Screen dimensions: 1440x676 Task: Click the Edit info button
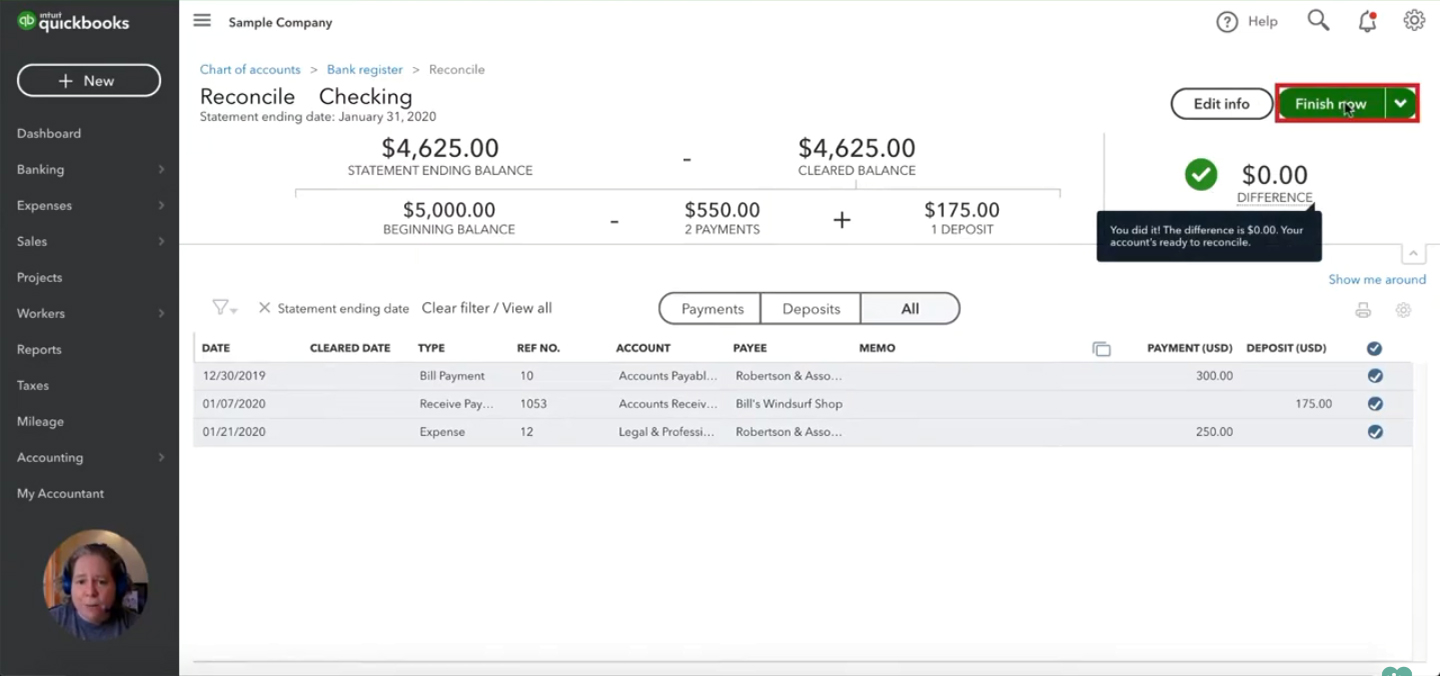(1221, 104)
